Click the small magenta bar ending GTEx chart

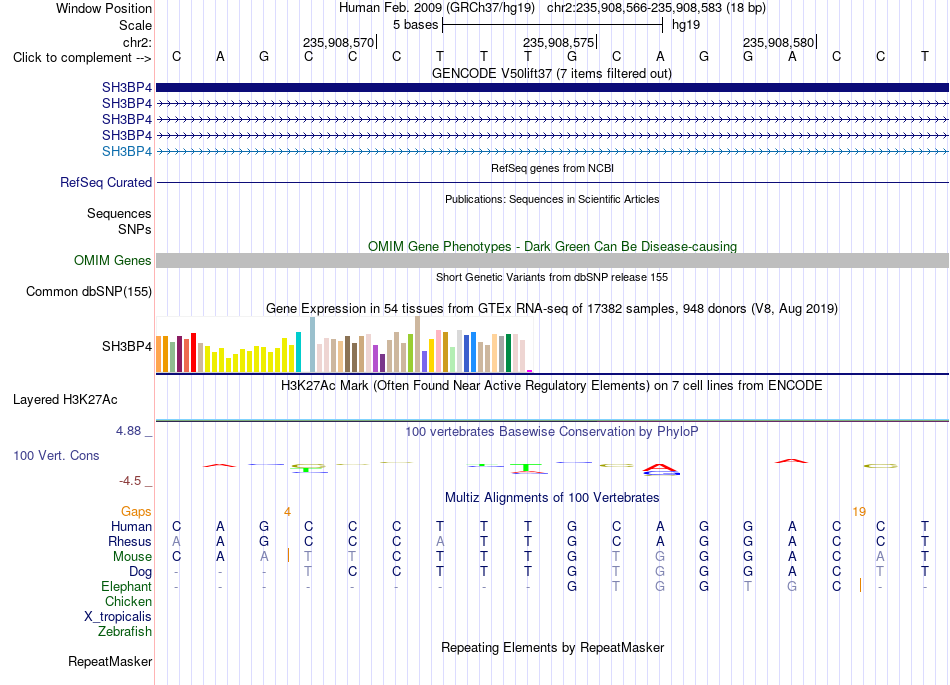point(530,371)
